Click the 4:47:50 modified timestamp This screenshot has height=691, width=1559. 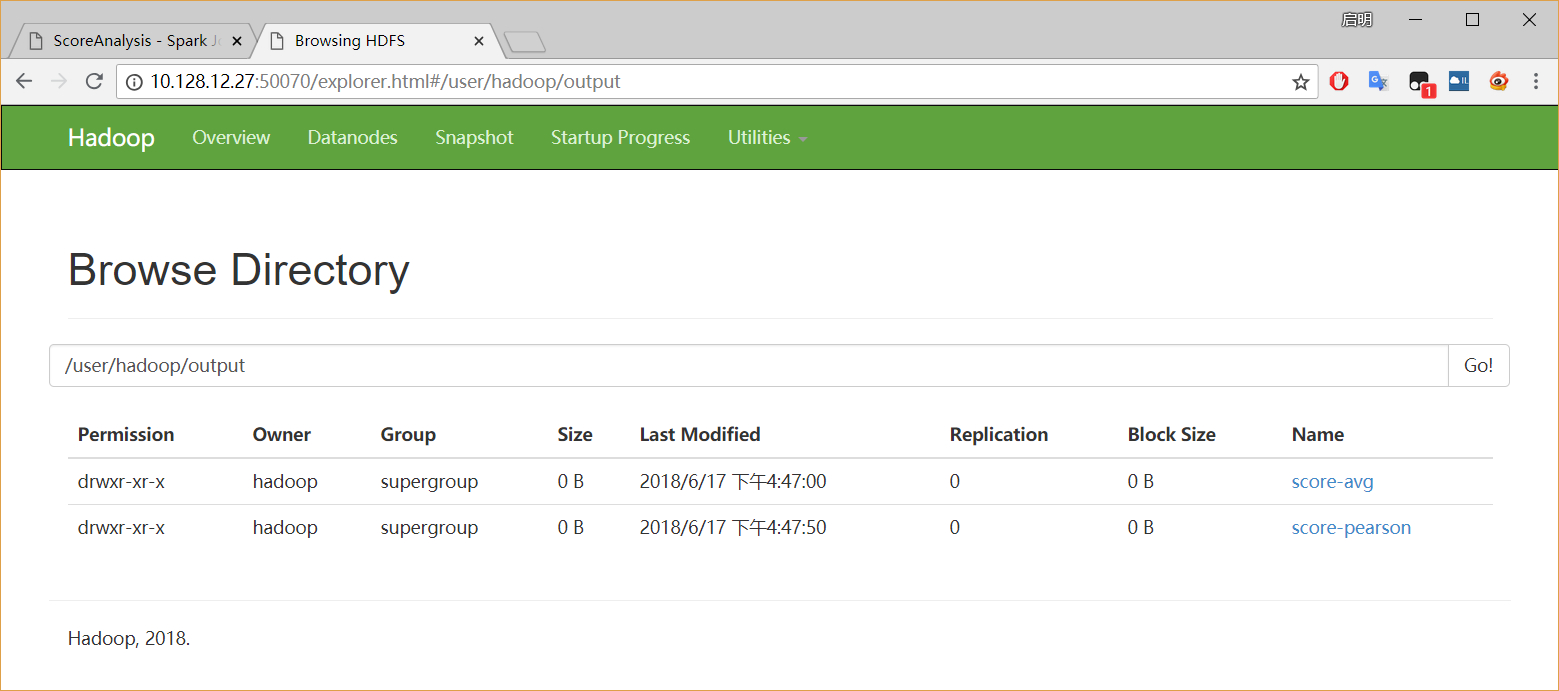coord(733,527)
